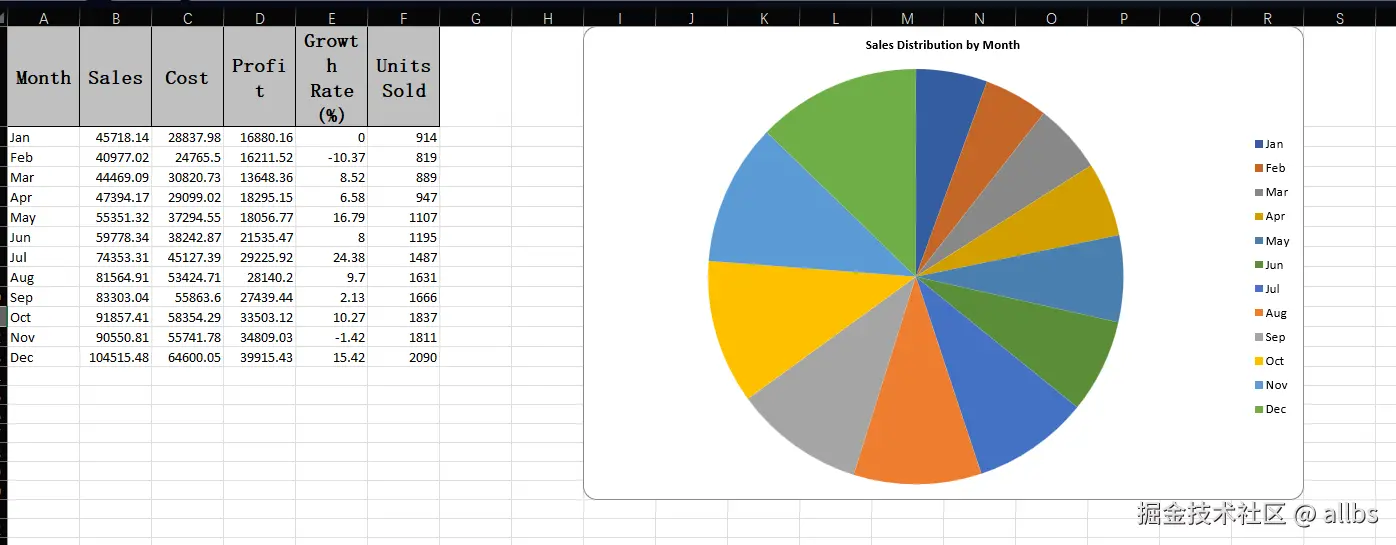The image size is (1396, 545).
Task: Click growth rate value -10.37
Action: (331, 157)
